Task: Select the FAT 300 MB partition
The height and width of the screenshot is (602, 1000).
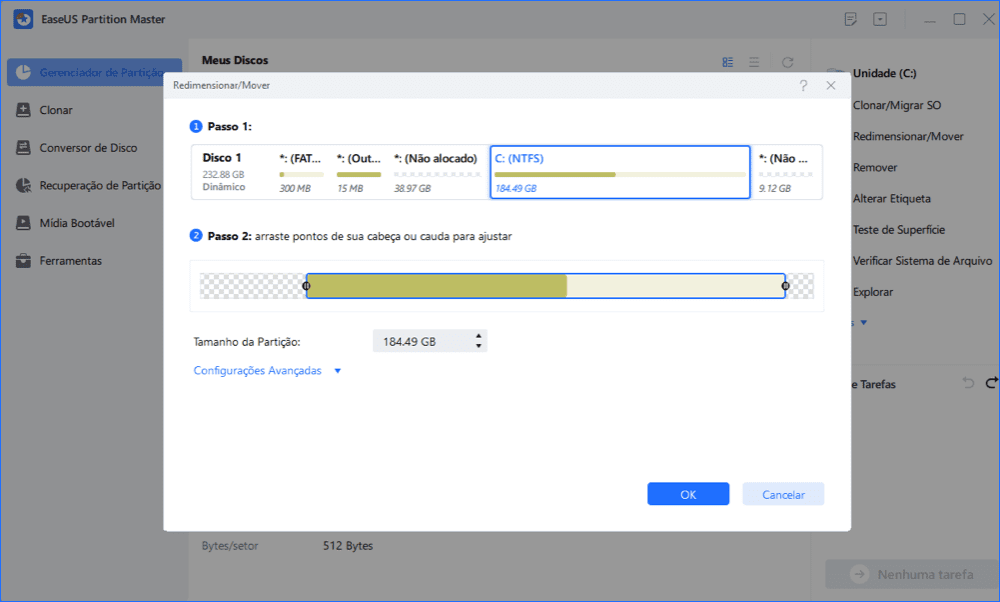Action: tap(301, 172)
